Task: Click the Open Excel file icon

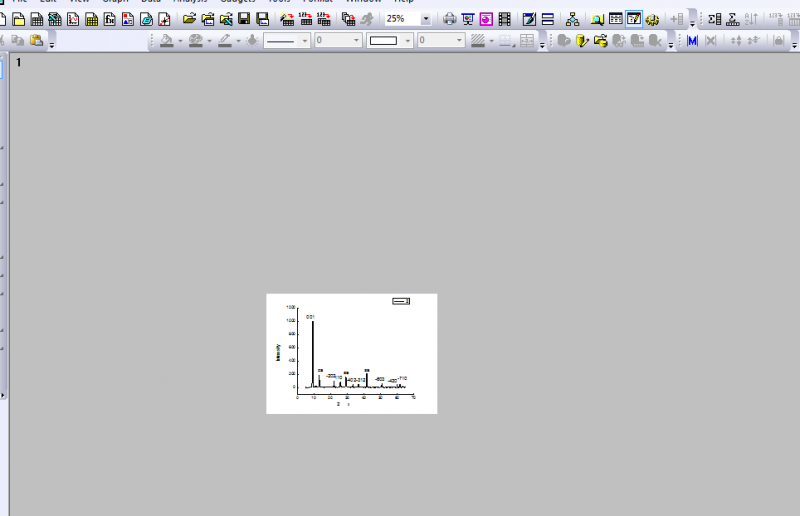Action: (x=226, y=19)
